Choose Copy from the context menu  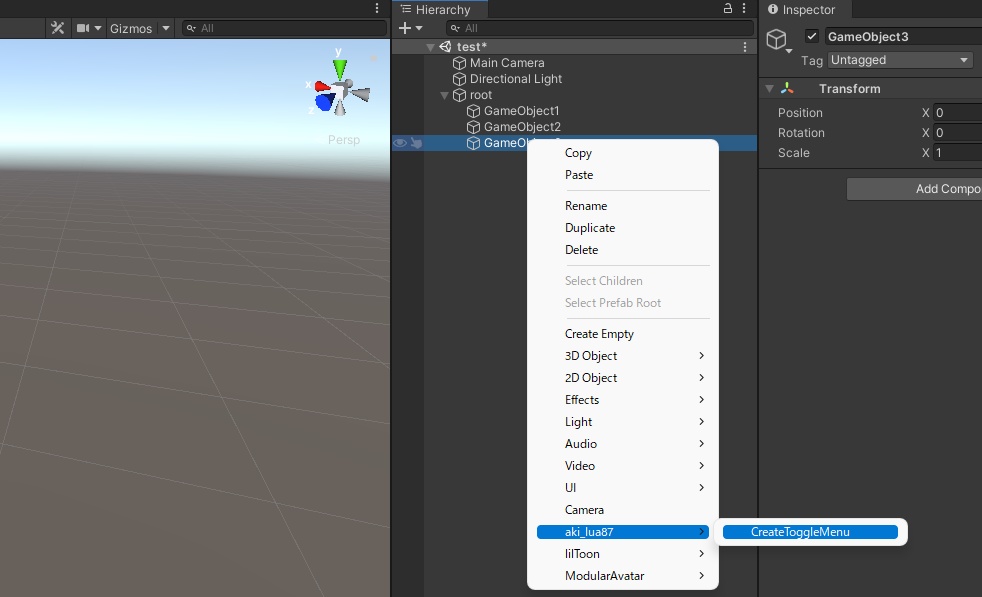click(x=623, y=153)
